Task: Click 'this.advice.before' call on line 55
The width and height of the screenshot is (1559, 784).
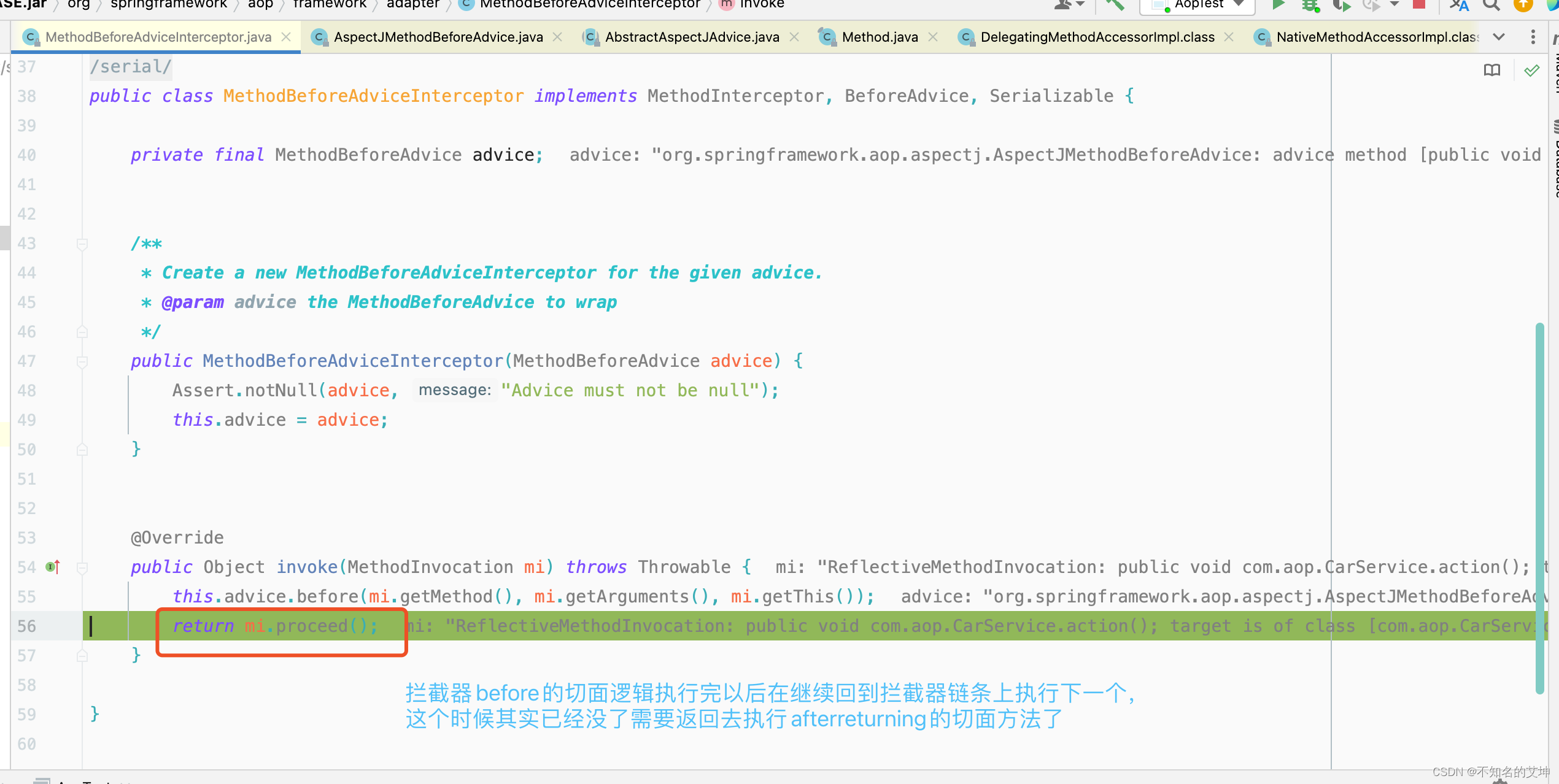Action: pos(265,596)
